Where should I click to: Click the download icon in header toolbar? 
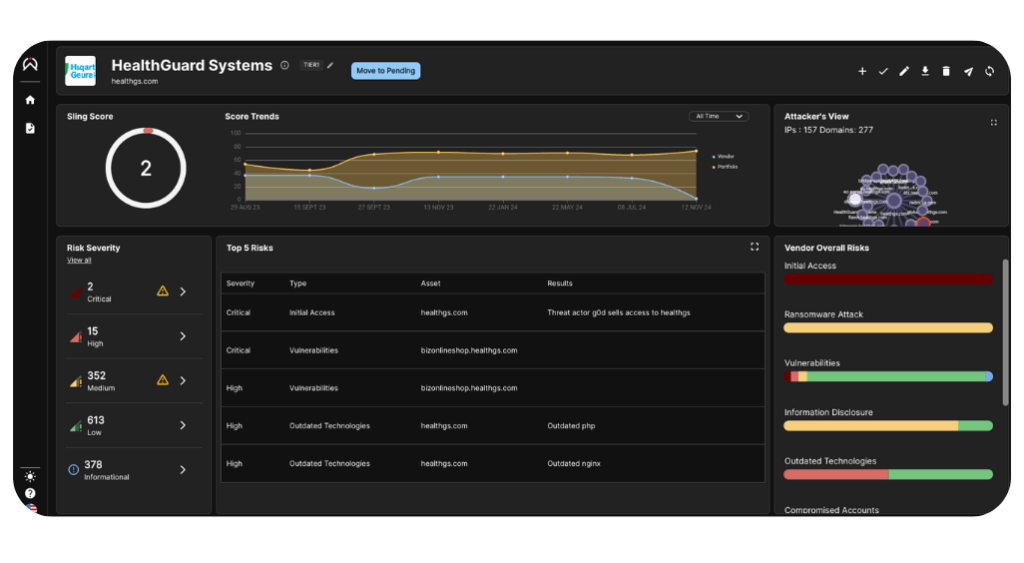tap(925, 71)
